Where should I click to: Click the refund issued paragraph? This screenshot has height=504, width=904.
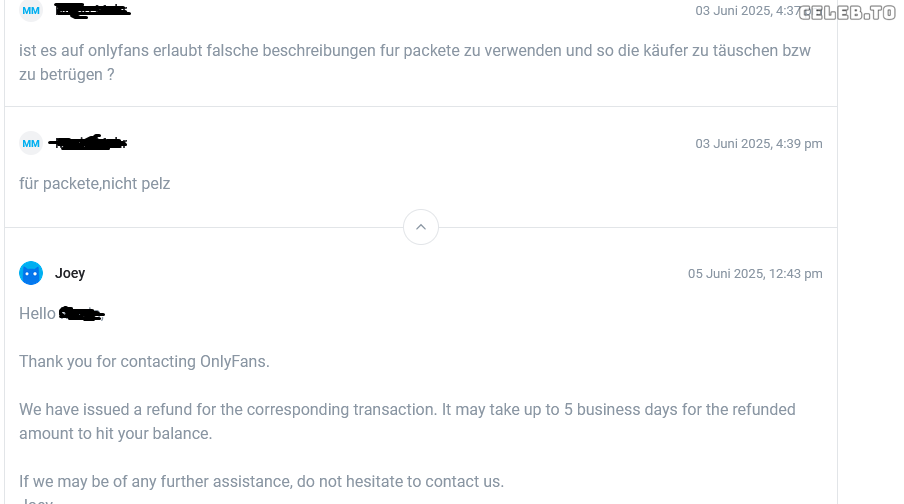(x=300, y=410)
